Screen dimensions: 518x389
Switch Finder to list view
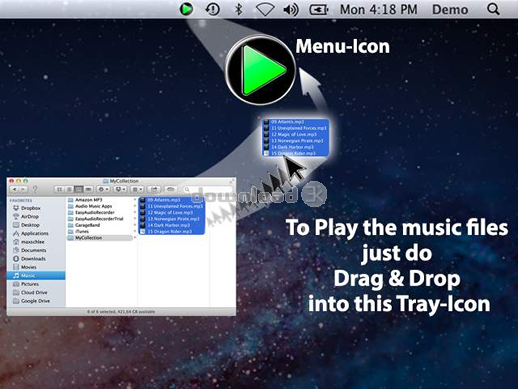tap(69, 189)
